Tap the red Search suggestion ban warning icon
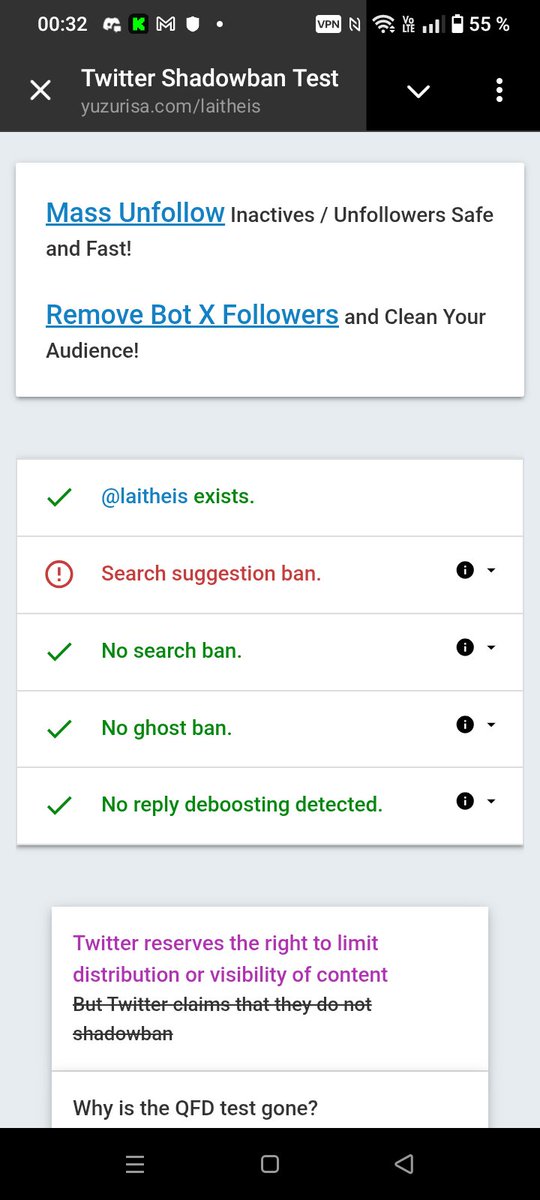 pyautogui.click(x=59, y=574)
